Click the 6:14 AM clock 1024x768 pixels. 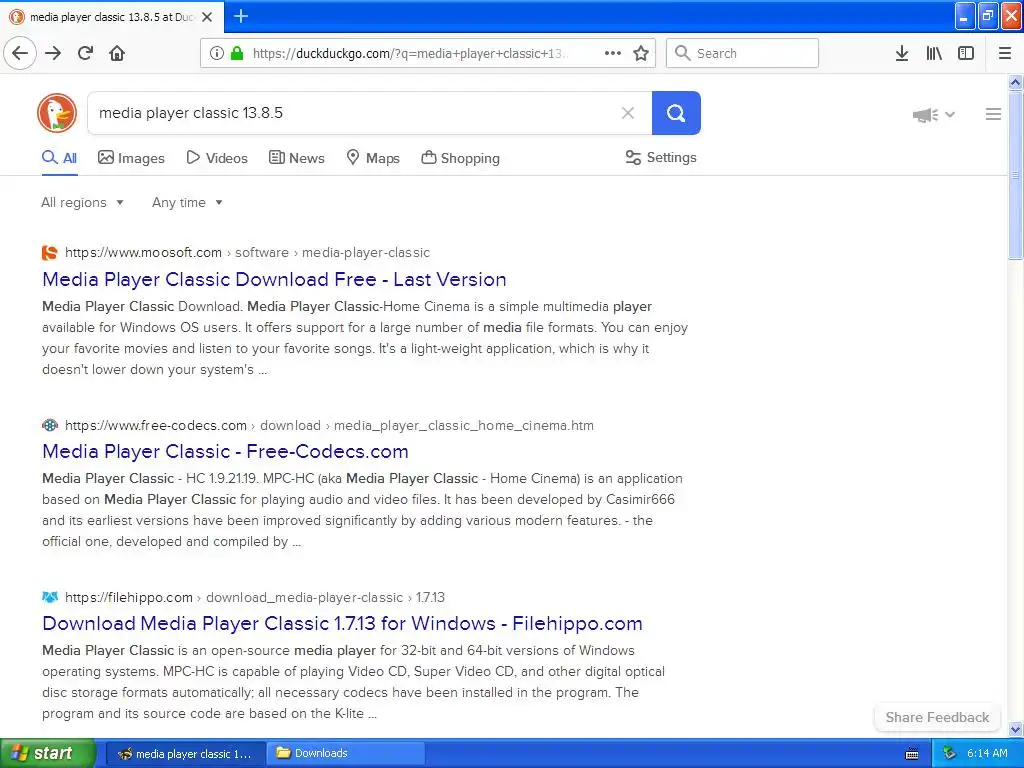[987, 754]
